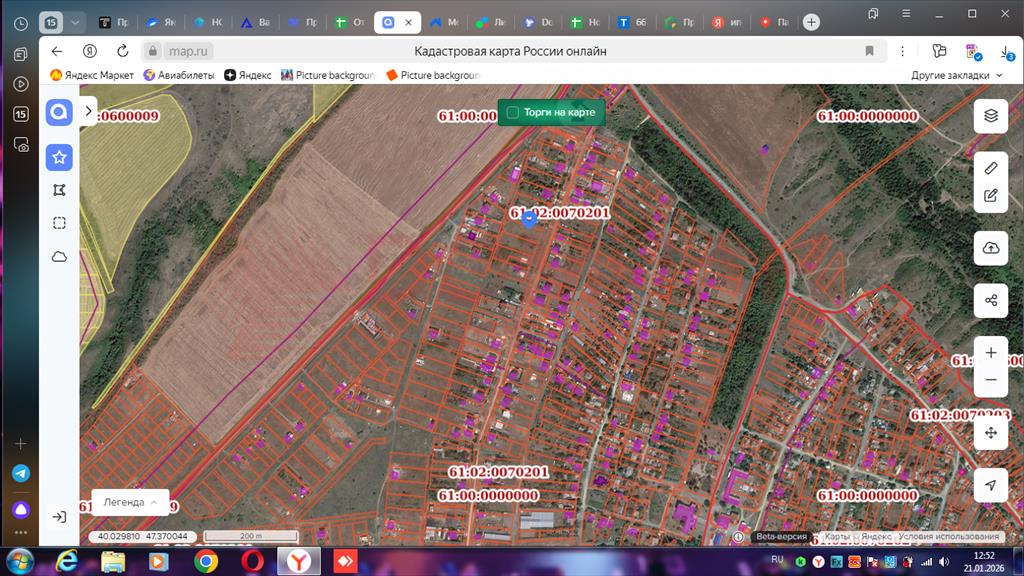
Task: Click the polygon draw tool in sidebar
Action: pyautogui.click(x=59, y=190)
